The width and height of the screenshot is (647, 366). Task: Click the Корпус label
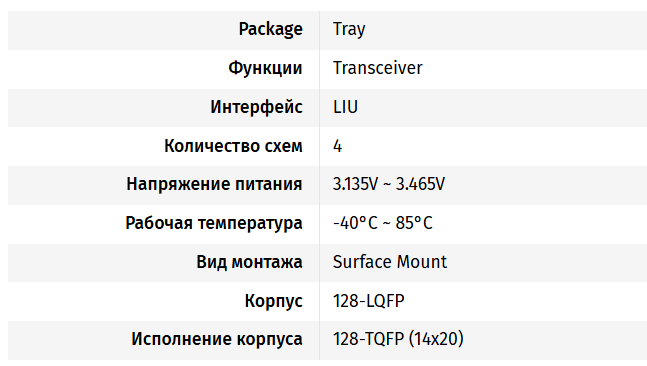[274, 301]
